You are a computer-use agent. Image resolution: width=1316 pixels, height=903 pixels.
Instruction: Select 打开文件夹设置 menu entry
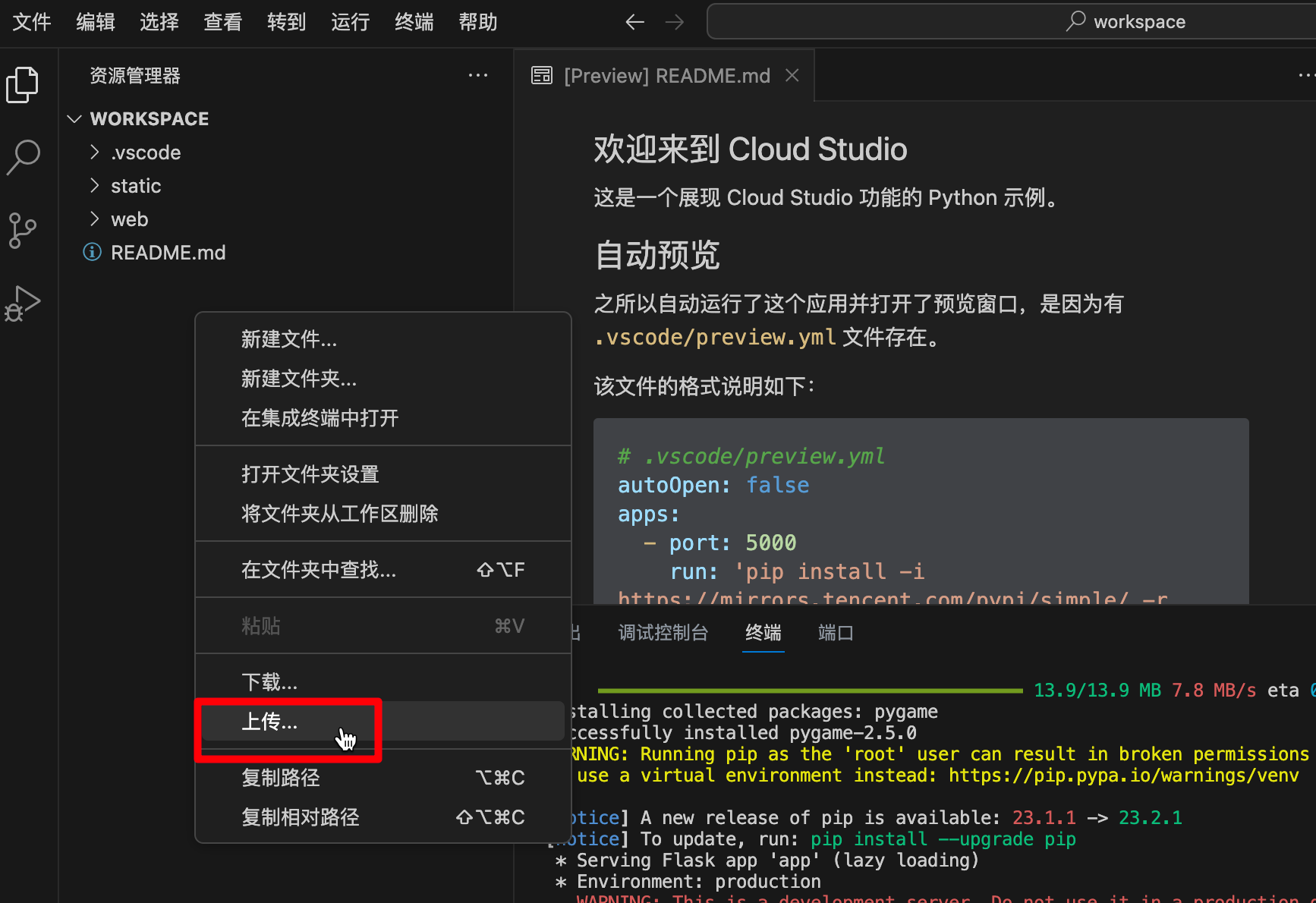click(x=383, y=474)
